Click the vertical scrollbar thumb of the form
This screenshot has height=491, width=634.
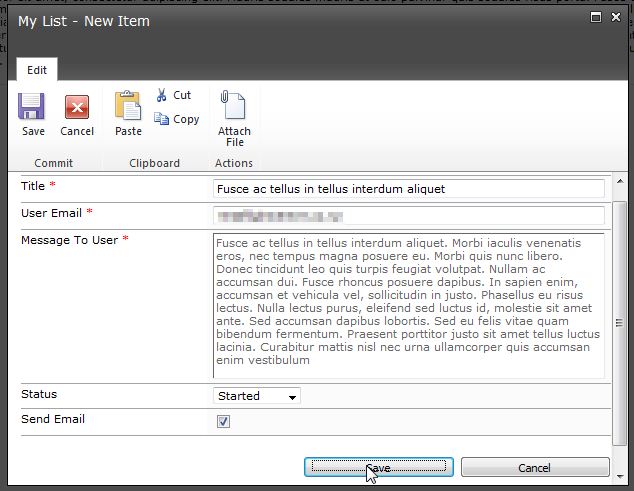[x=619, y=323]
